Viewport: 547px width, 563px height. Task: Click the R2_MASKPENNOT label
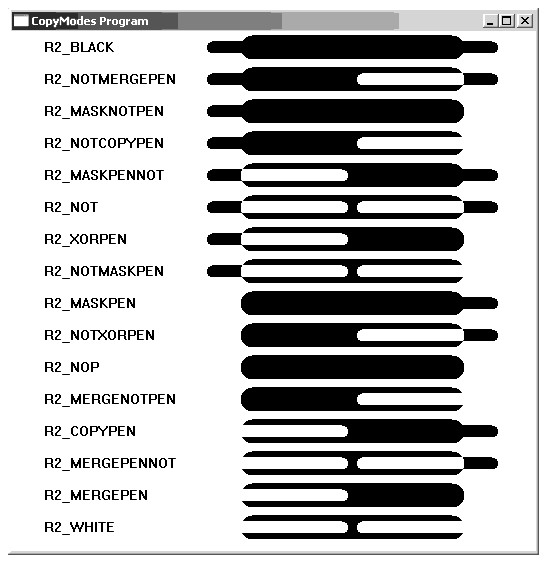pyautogui.click(x=104, y=175)
